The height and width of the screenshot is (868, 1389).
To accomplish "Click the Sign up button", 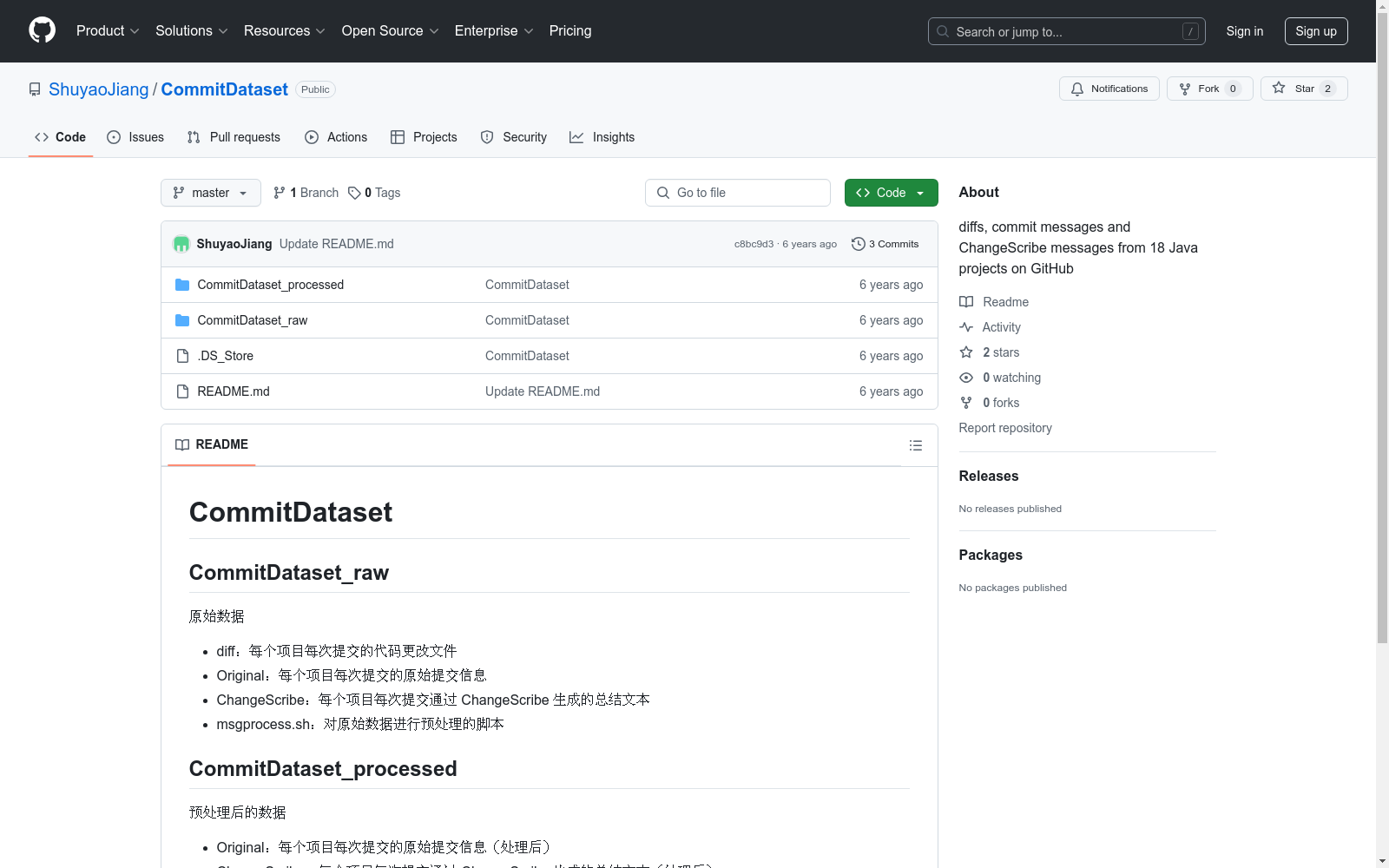I will tap(1316, 31).
